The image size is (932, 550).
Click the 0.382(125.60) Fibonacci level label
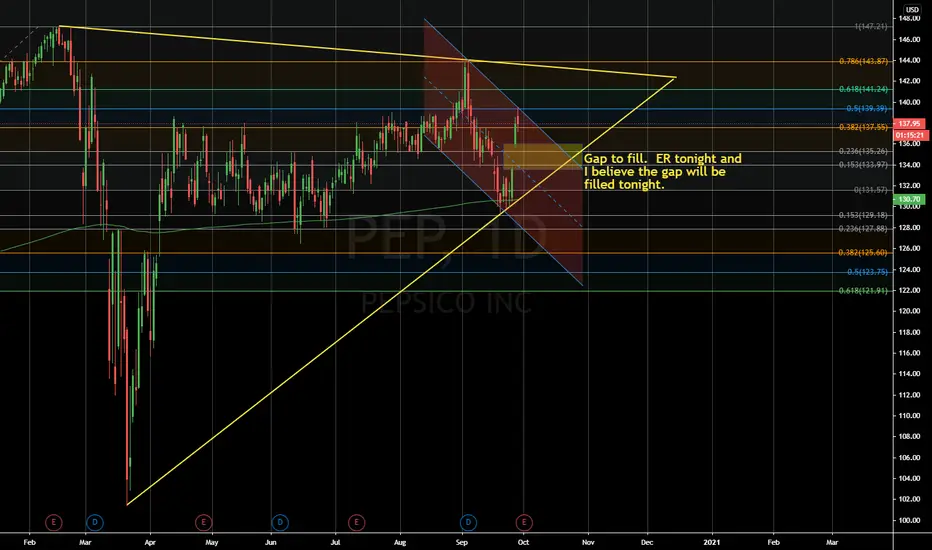(x=864, y=253)
